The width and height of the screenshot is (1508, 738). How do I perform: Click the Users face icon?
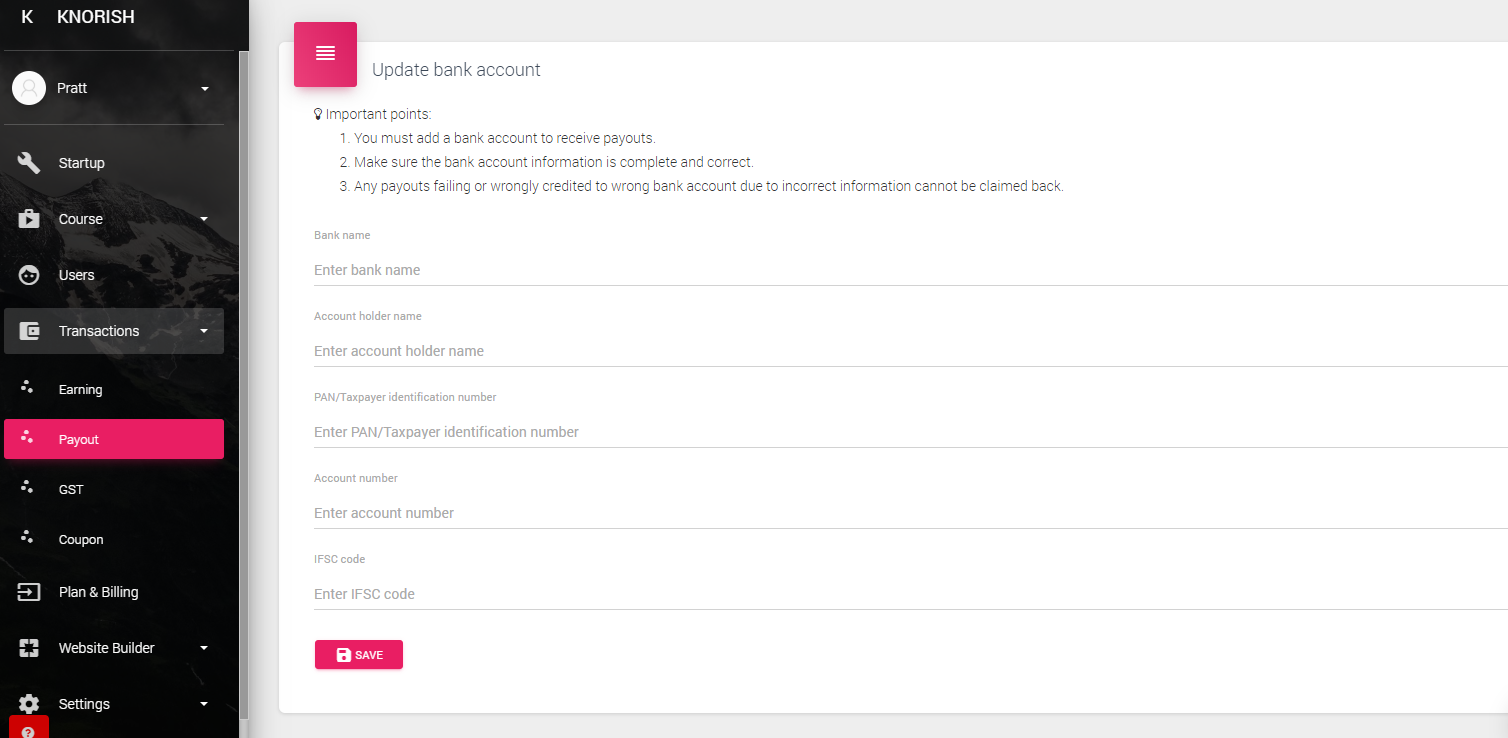coord(29,275)
